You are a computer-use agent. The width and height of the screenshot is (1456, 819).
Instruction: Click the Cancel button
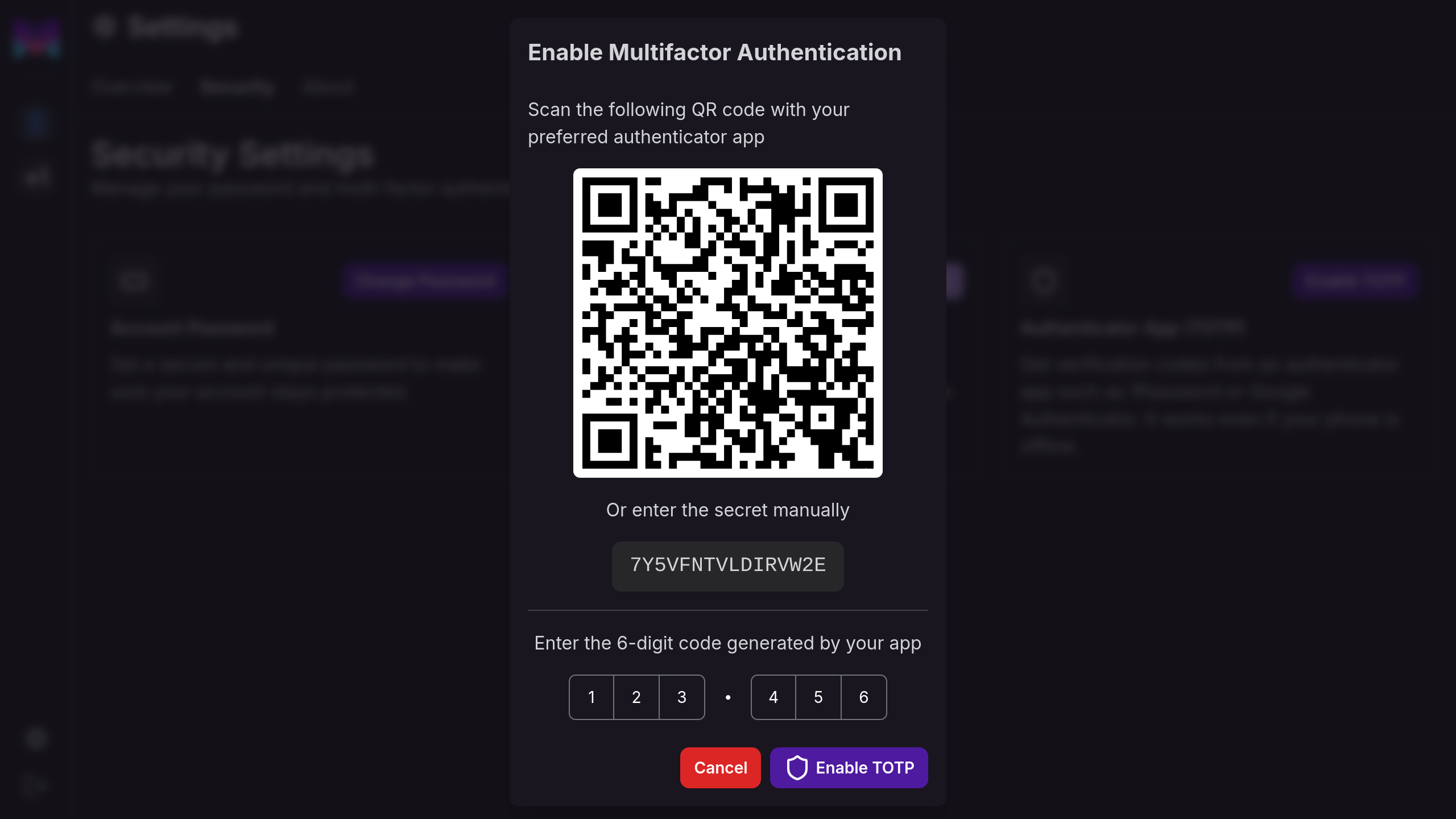tap(720, 768)
